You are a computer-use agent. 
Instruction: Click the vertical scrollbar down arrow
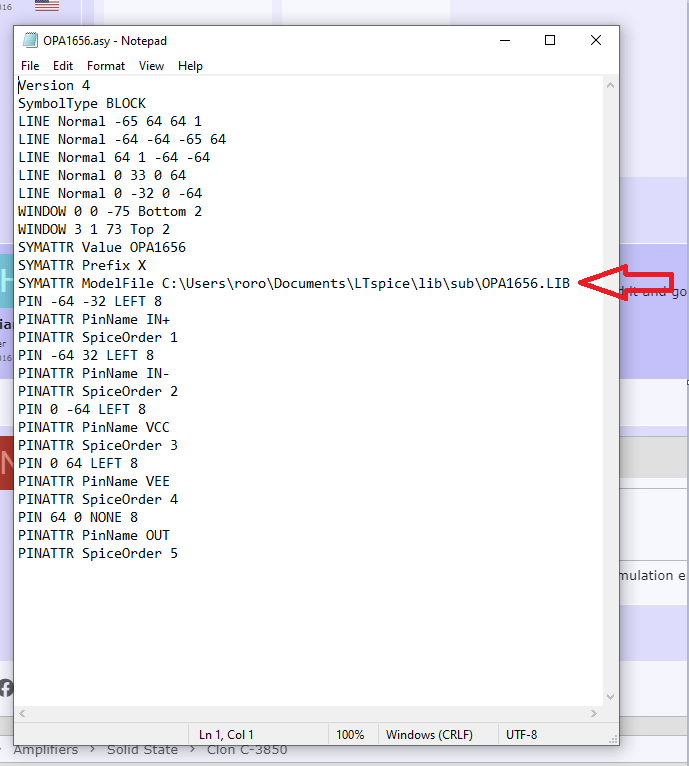click(610, 697)
